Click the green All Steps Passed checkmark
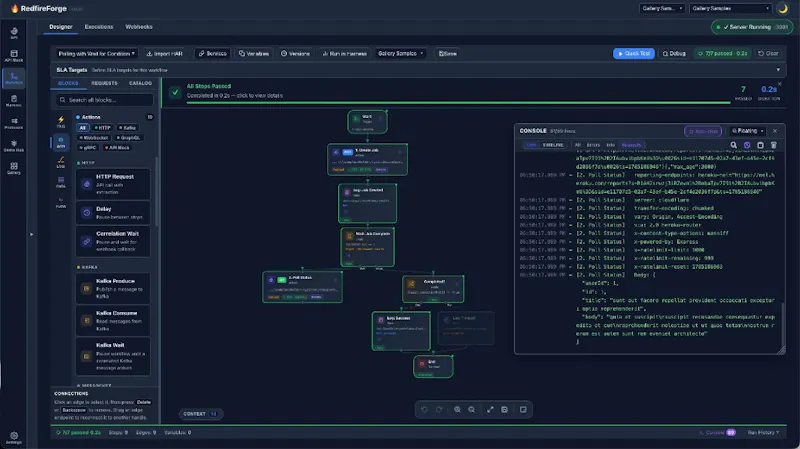 click(175, 92)
